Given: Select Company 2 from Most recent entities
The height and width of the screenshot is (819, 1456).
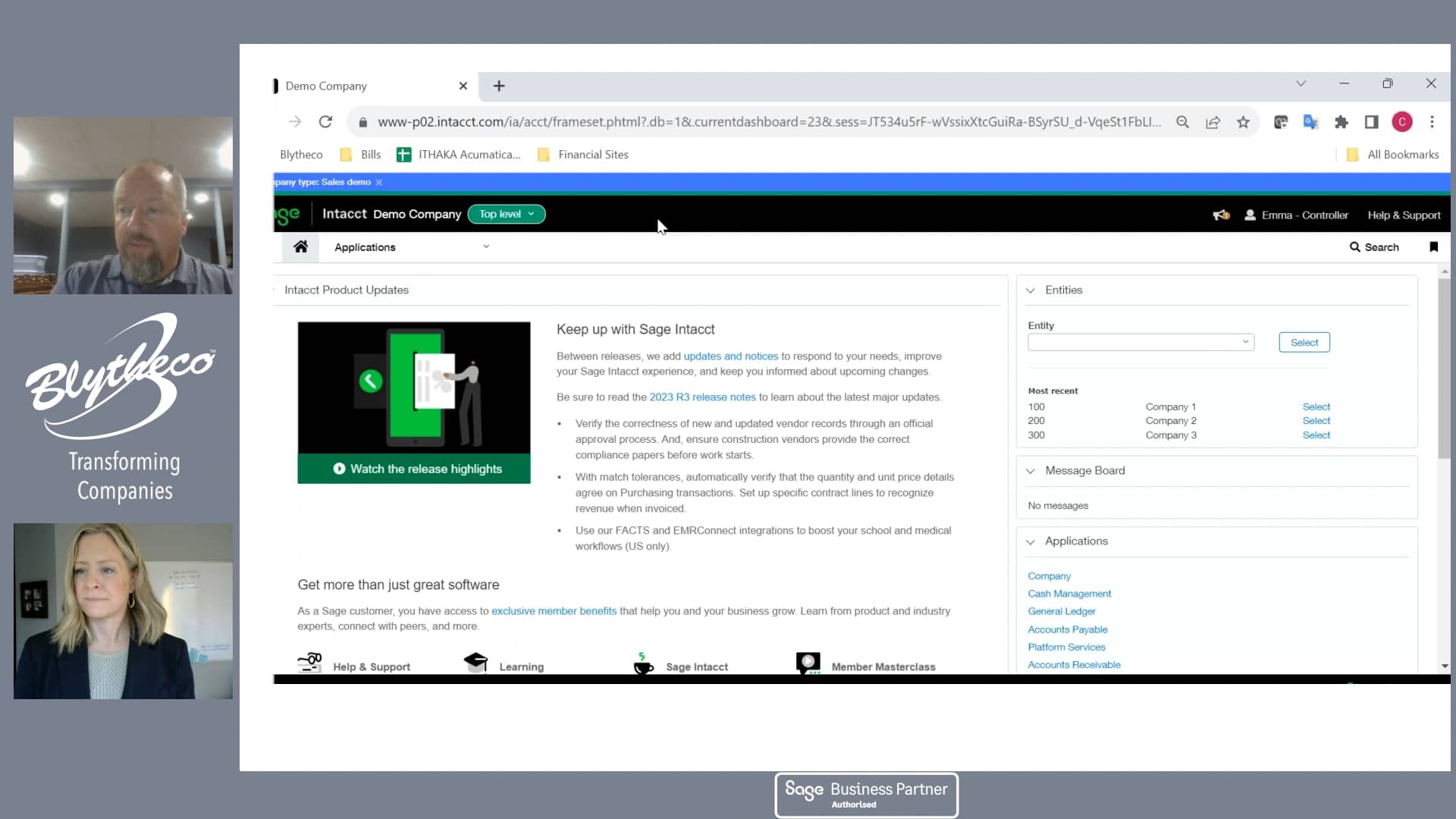Looking at the screenshot, I should 1316,420.
